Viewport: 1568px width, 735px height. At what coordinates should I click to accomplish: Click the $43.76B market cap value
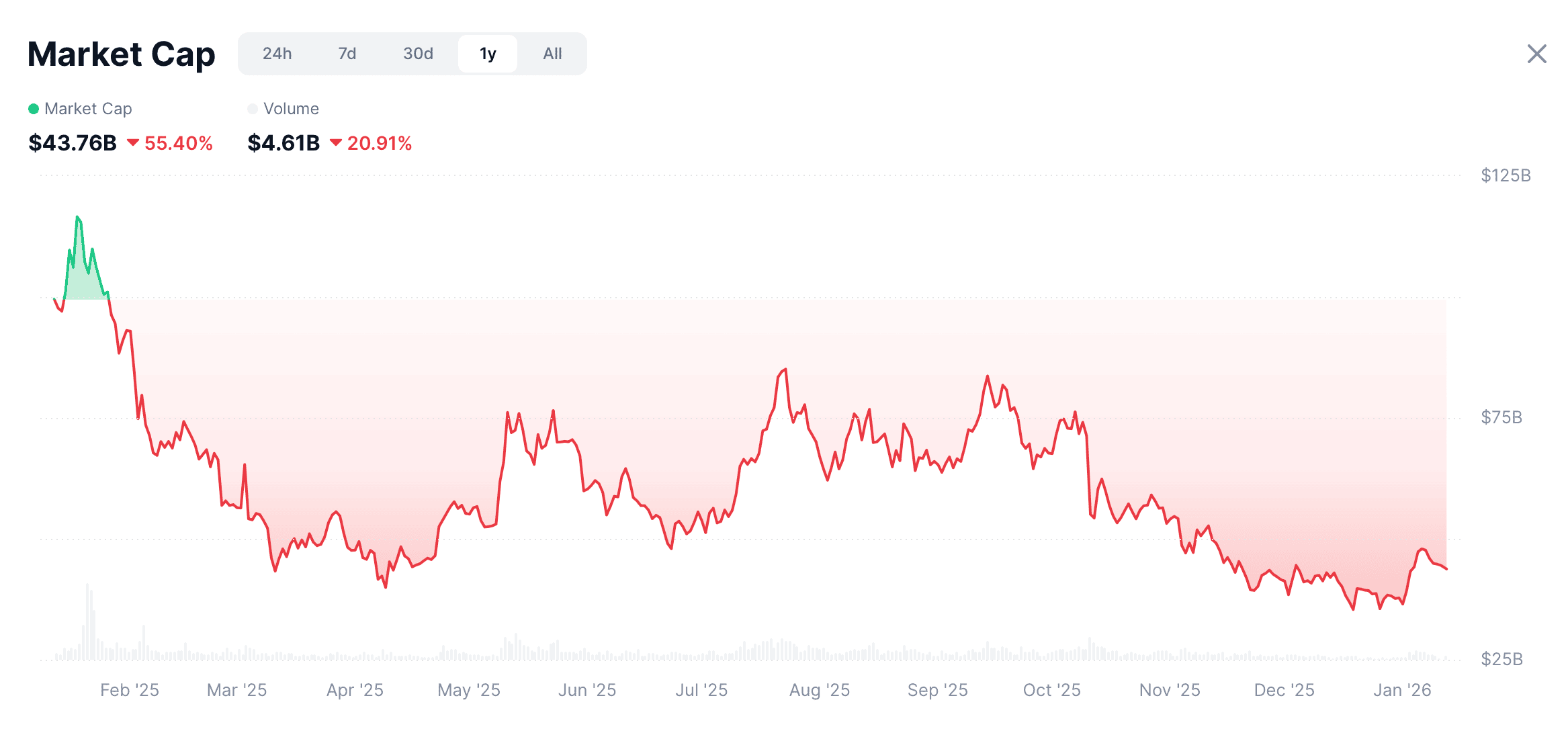click(x=73, y=143)
